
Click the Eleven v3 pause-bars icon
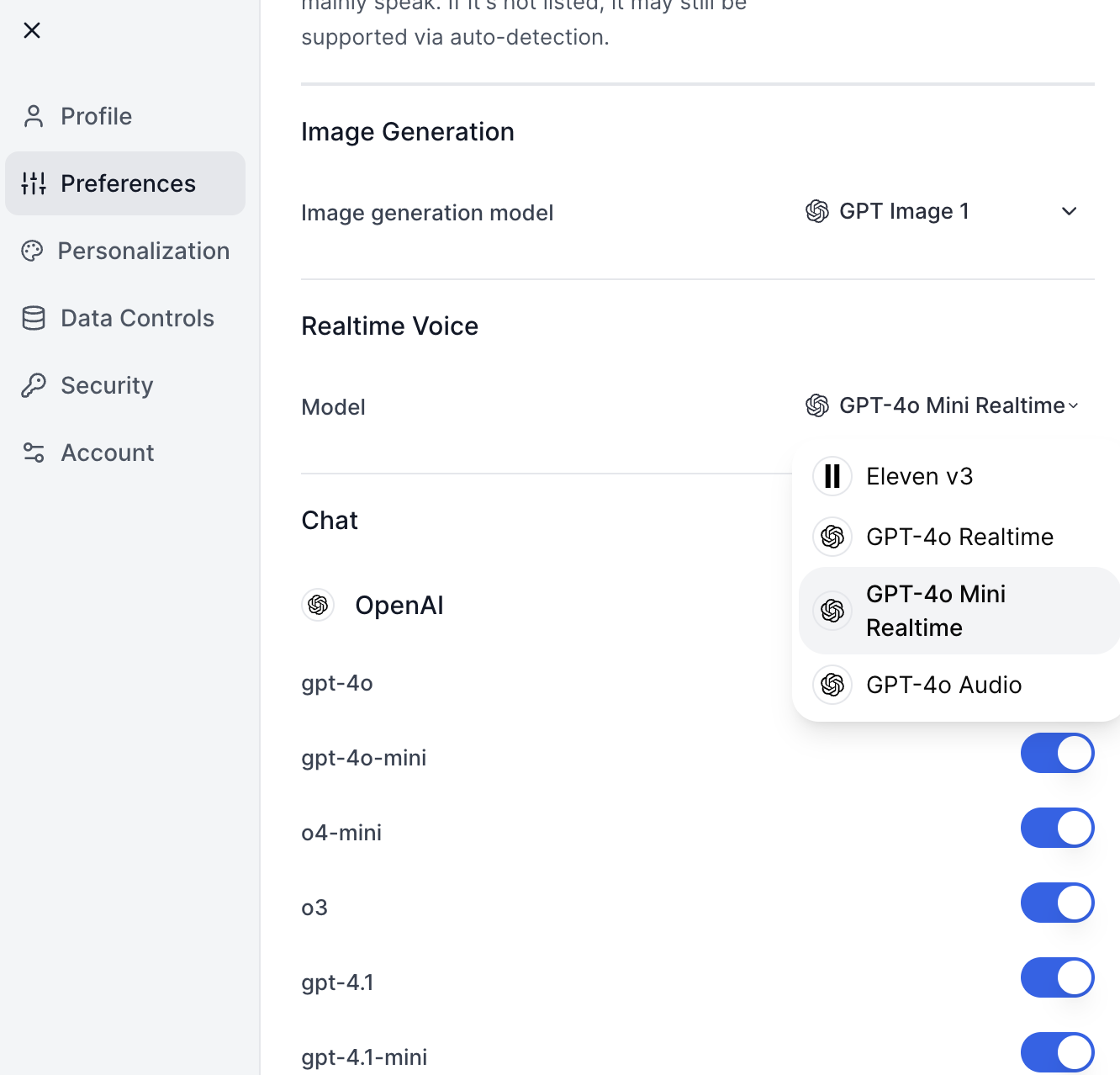tap(832, 476)
